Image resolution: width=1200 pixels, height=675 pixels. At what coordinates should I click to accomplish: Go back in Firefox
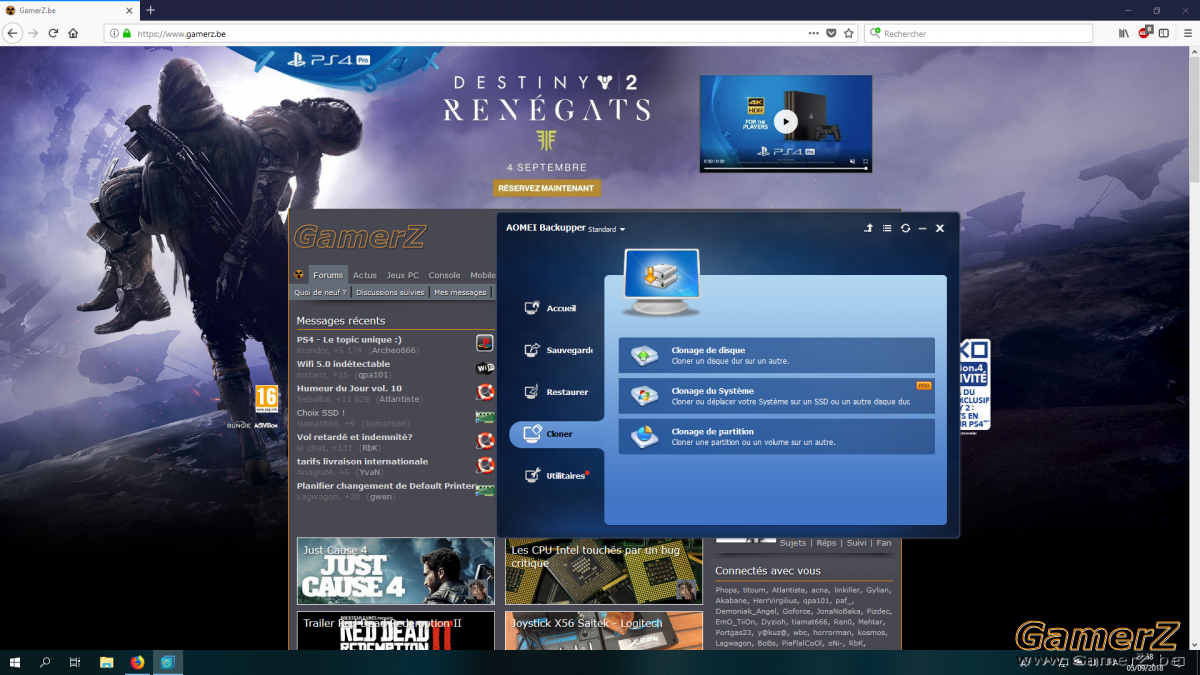pos(13,33)
